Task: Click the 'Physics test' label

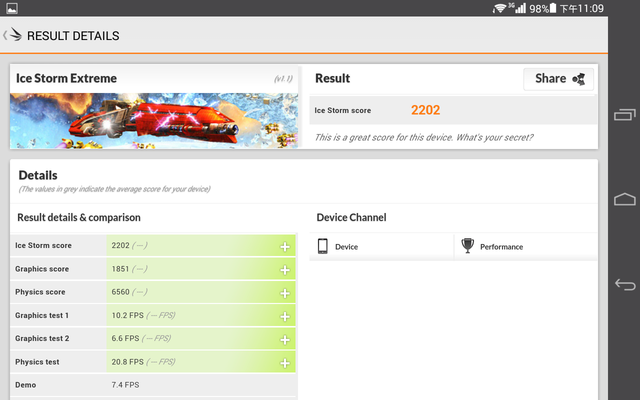Action: 37,362
